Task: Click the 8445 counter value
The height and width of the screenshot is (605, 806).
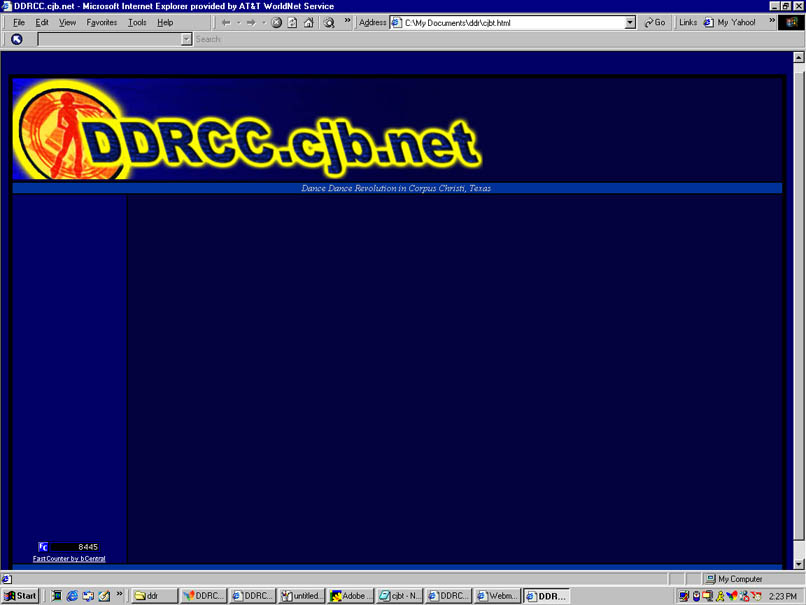Action: click(x=88, y=547)
